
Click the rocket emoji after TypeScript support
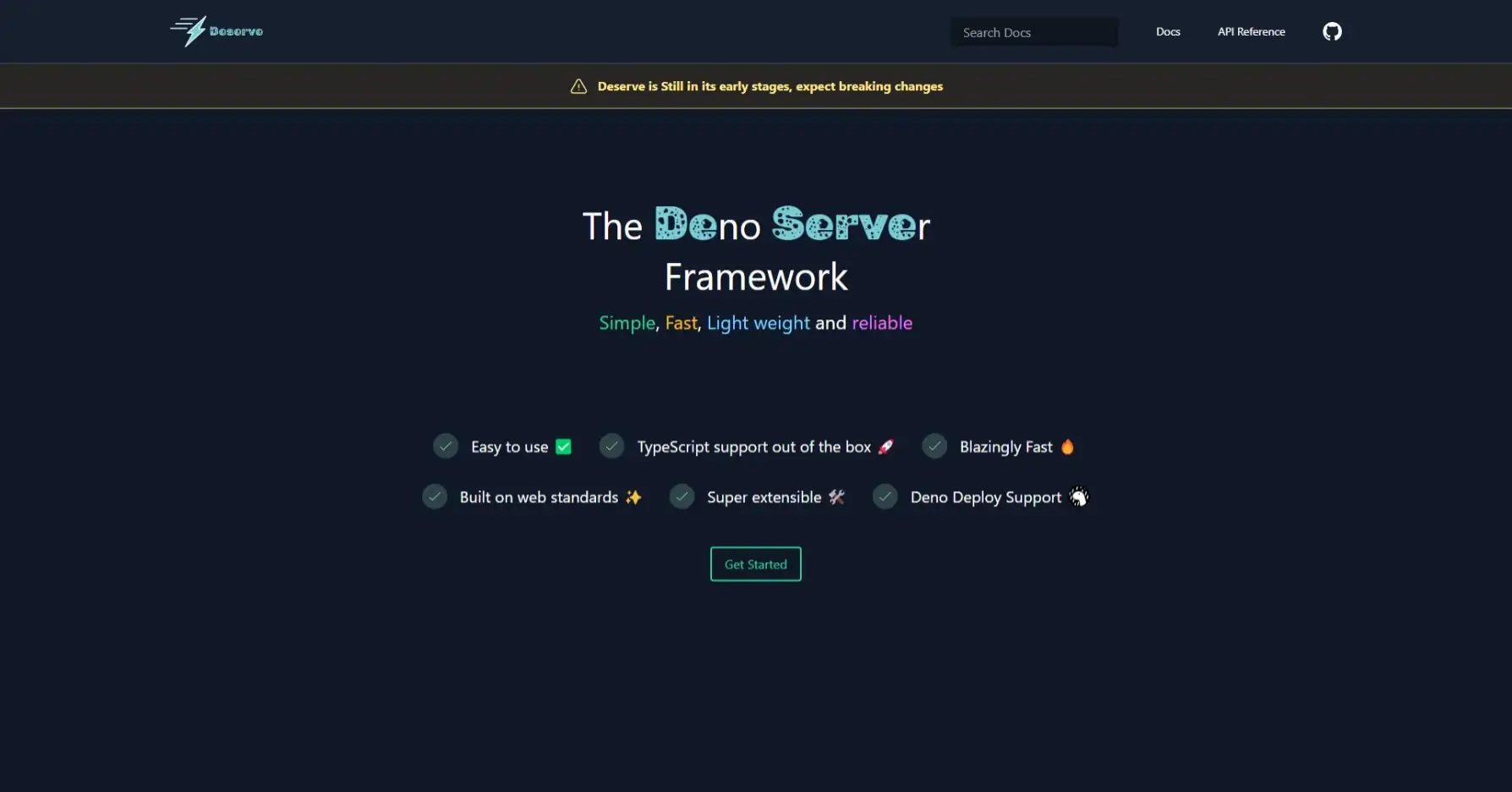click(x=885, y=446)
